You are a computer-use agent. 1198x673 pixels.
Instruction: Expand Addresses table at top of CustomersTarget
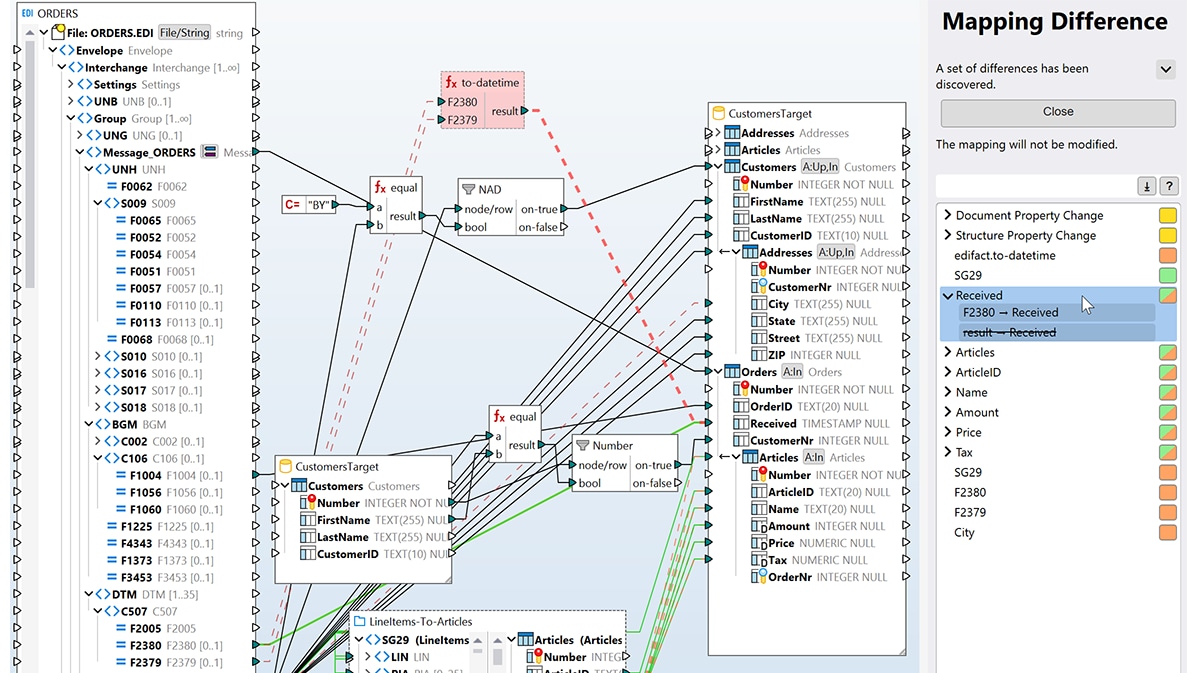[717, 133]
